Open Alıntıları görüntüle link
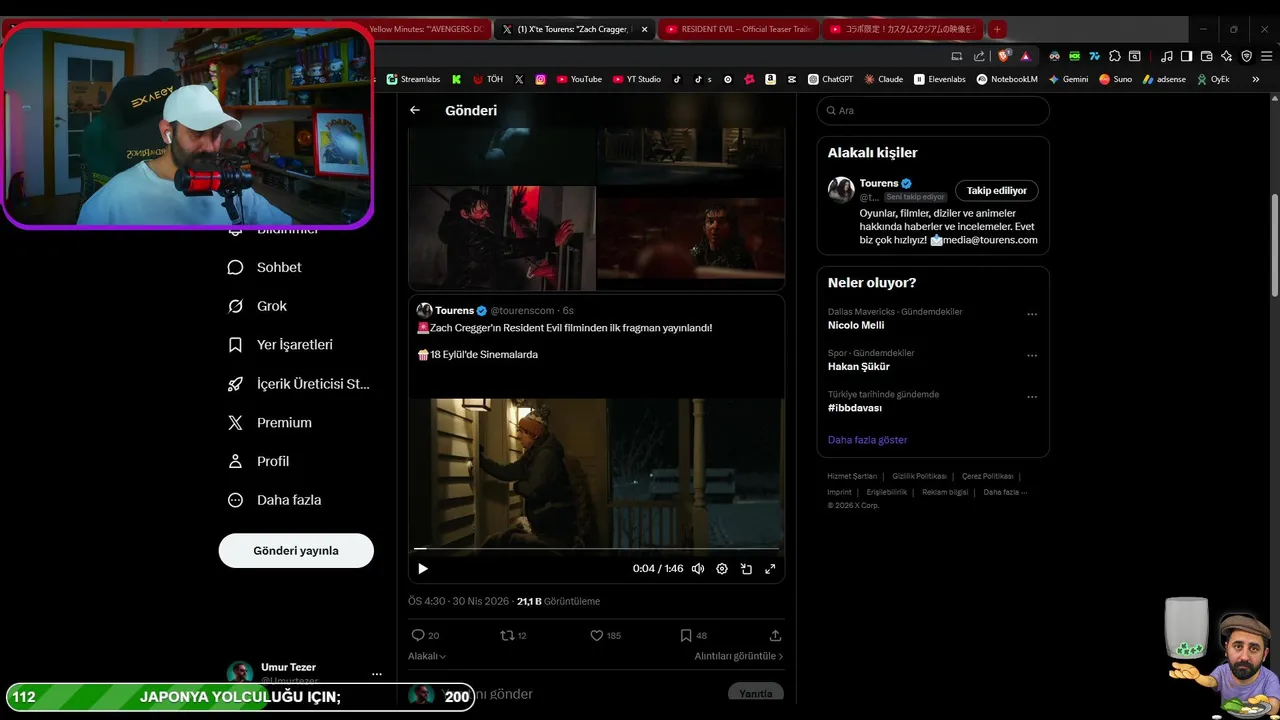1280x720 pixels. coord(739,656)
